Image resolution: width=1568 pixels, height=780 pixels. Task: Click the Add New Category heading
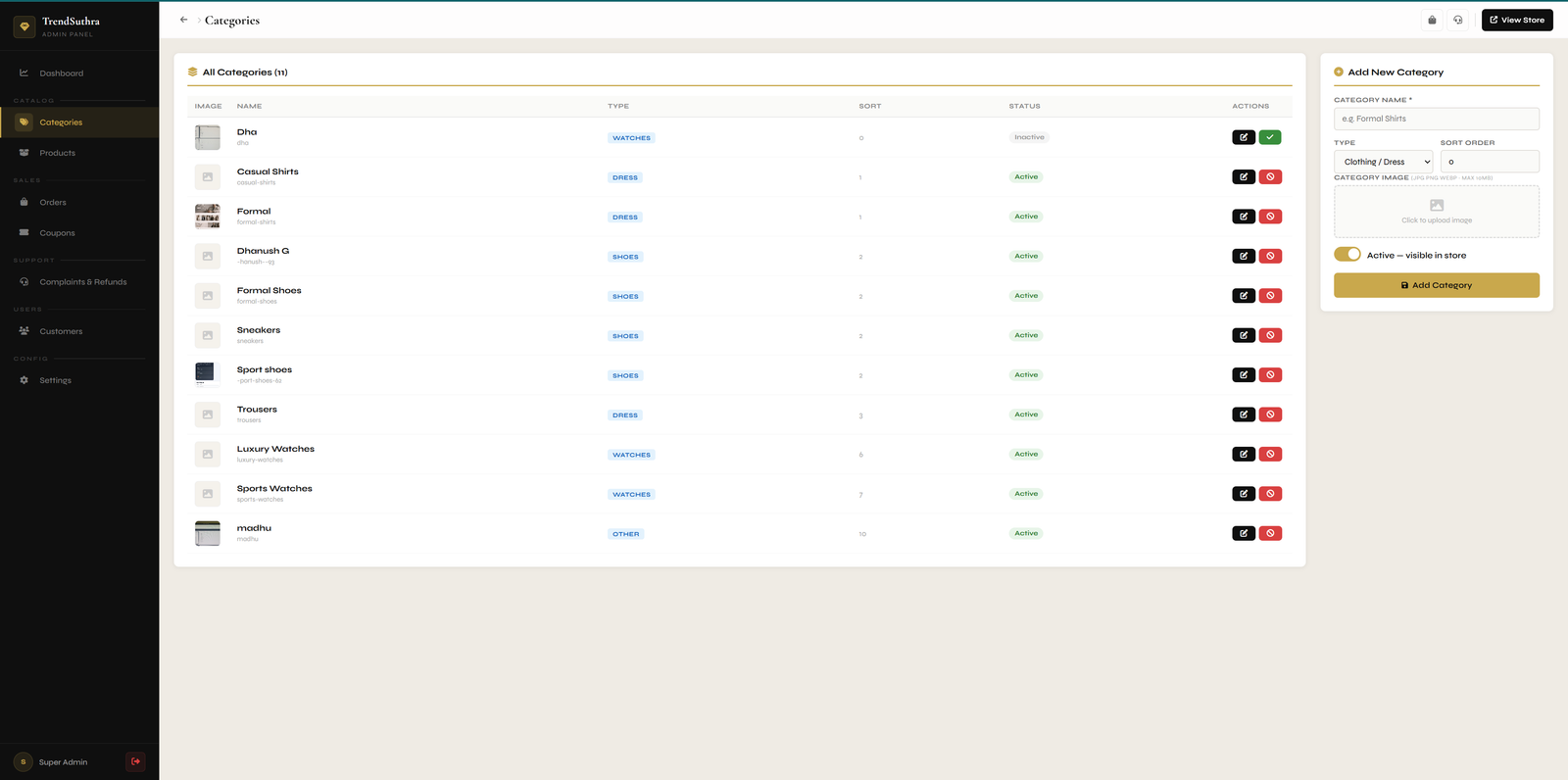1396,73
